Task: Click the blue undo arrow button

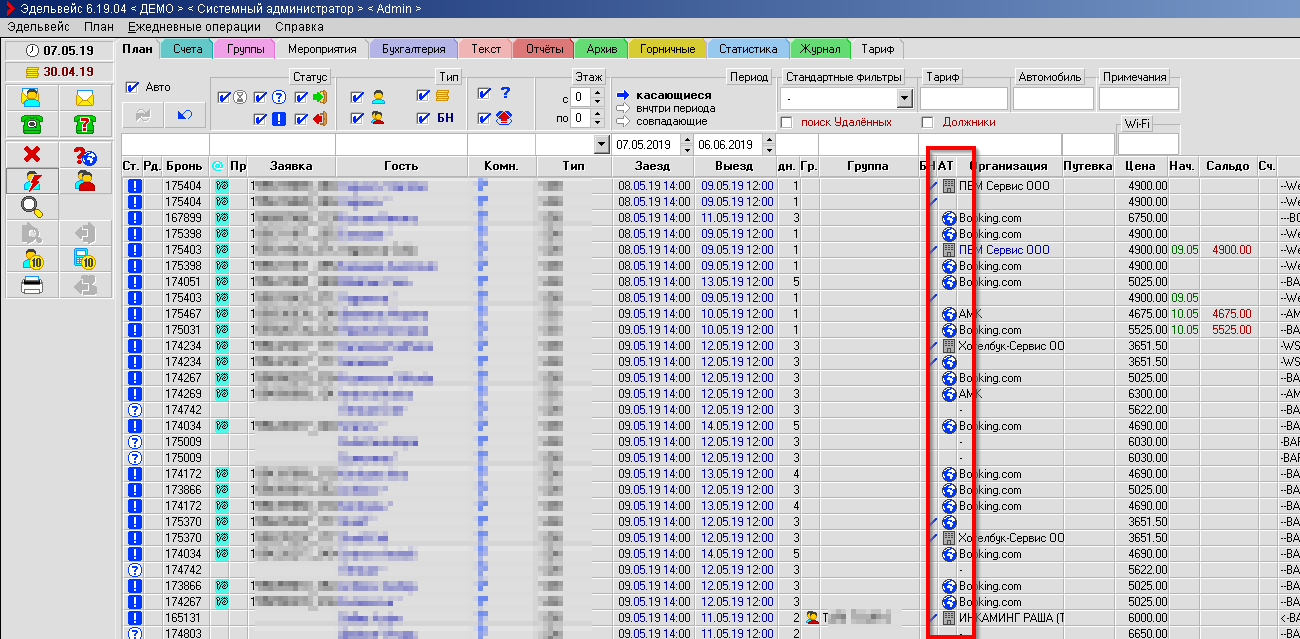Action: click(184, 116)
